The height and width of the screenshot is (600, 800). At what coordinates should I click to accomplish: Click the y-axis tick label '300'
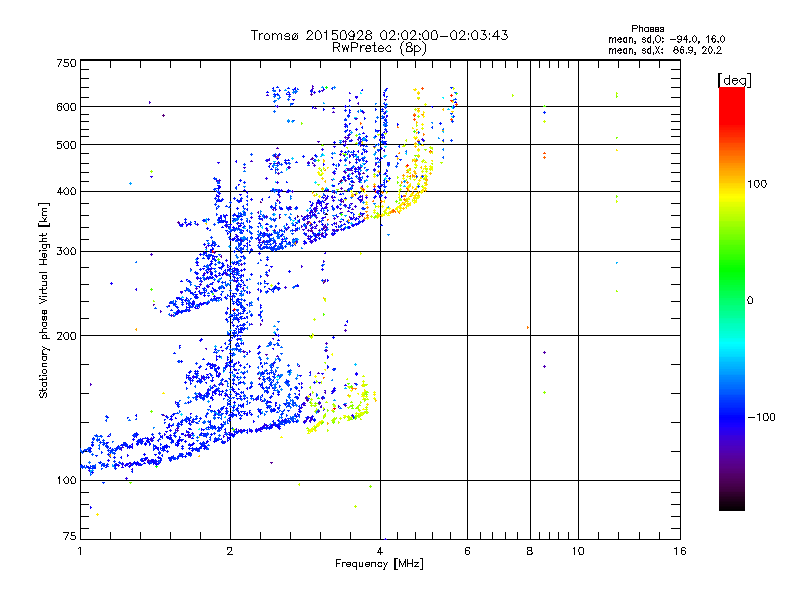pos(66,252)
